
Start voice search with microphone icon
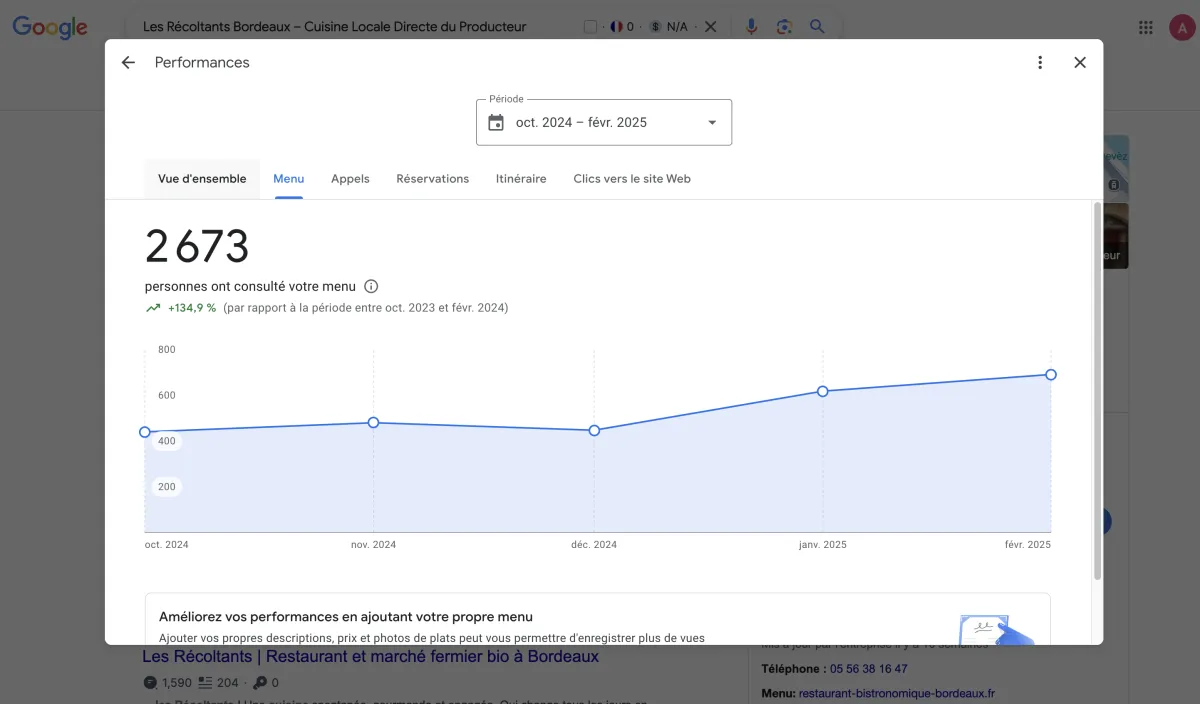coord(752,27)
